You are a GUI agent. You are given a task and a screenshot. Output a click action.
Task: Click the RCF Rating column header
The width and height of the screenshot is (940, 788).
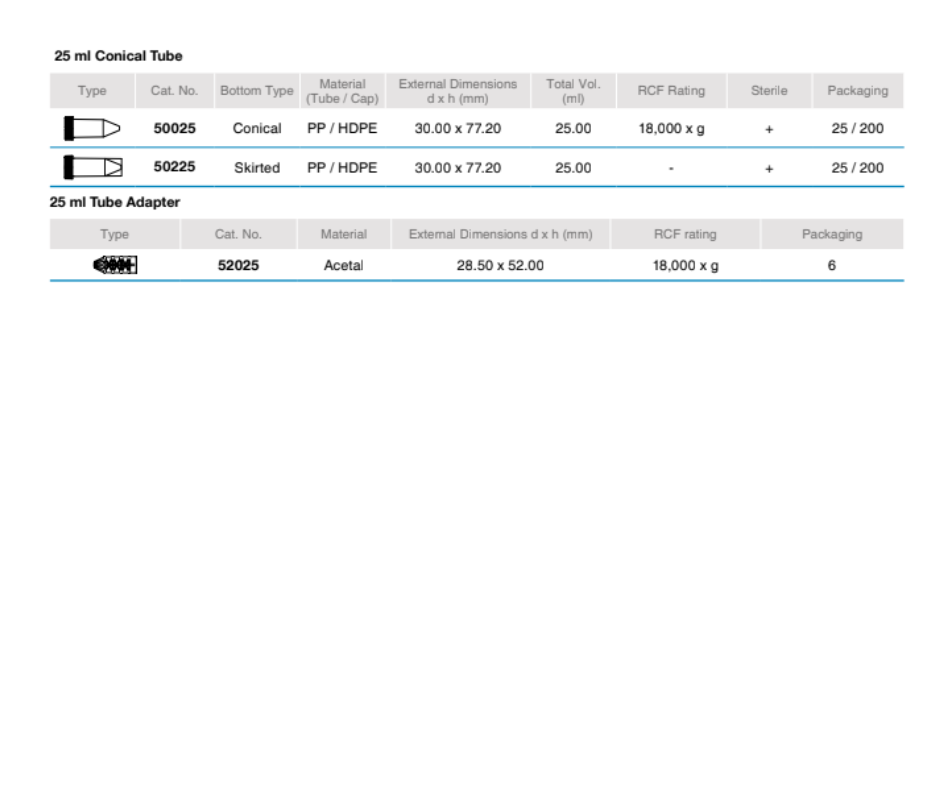[x=671, y=91]
